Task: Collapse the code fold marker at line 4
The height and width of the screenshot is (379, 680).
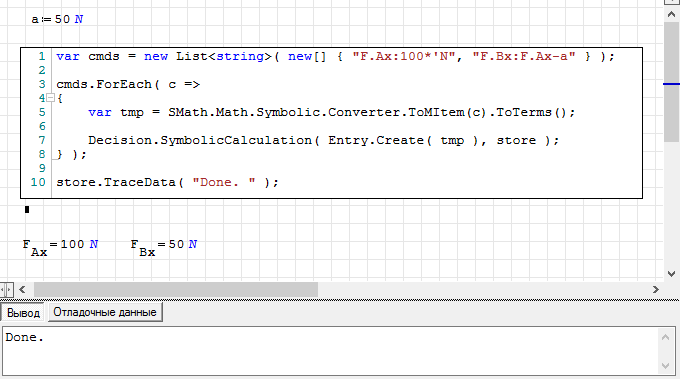Action: [50, 98]
